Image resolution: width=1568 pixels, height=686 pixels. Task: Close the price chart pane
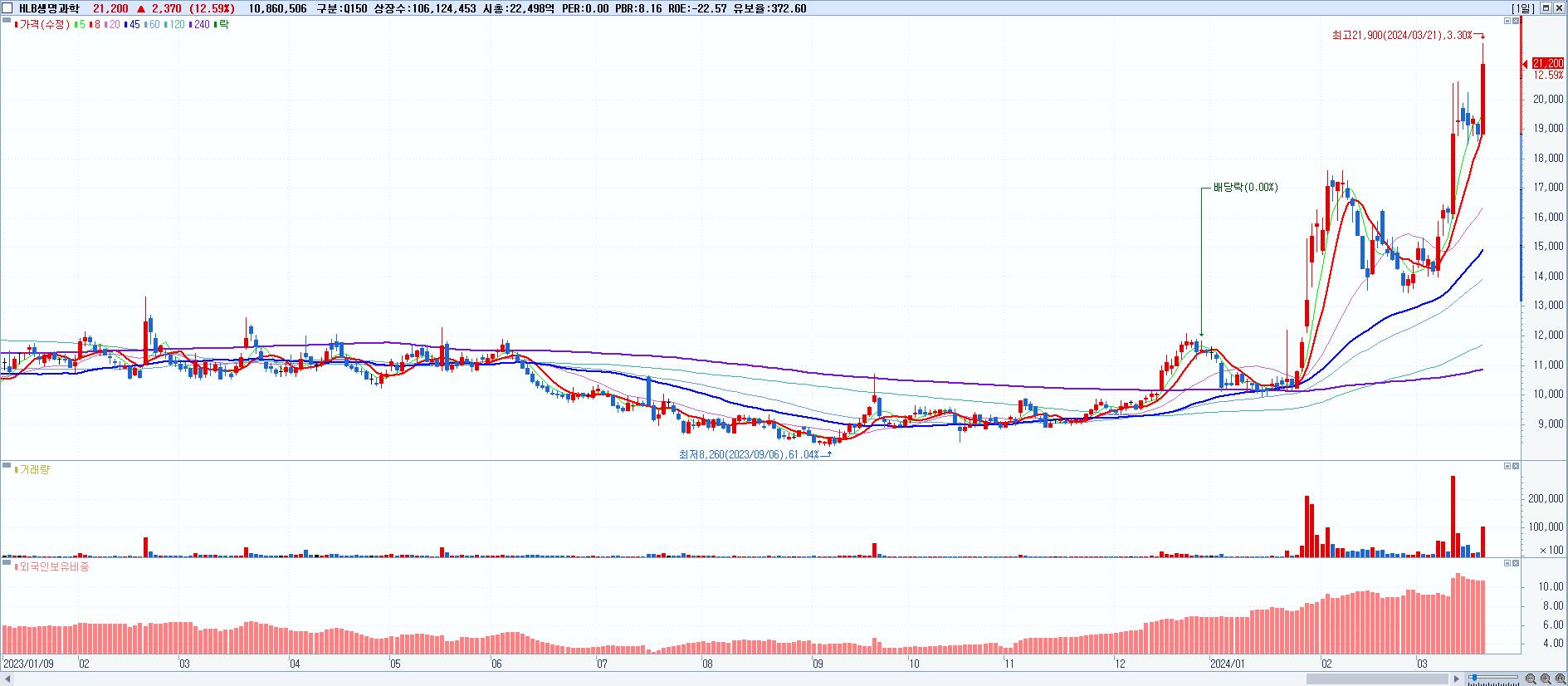pos(1516,21)
